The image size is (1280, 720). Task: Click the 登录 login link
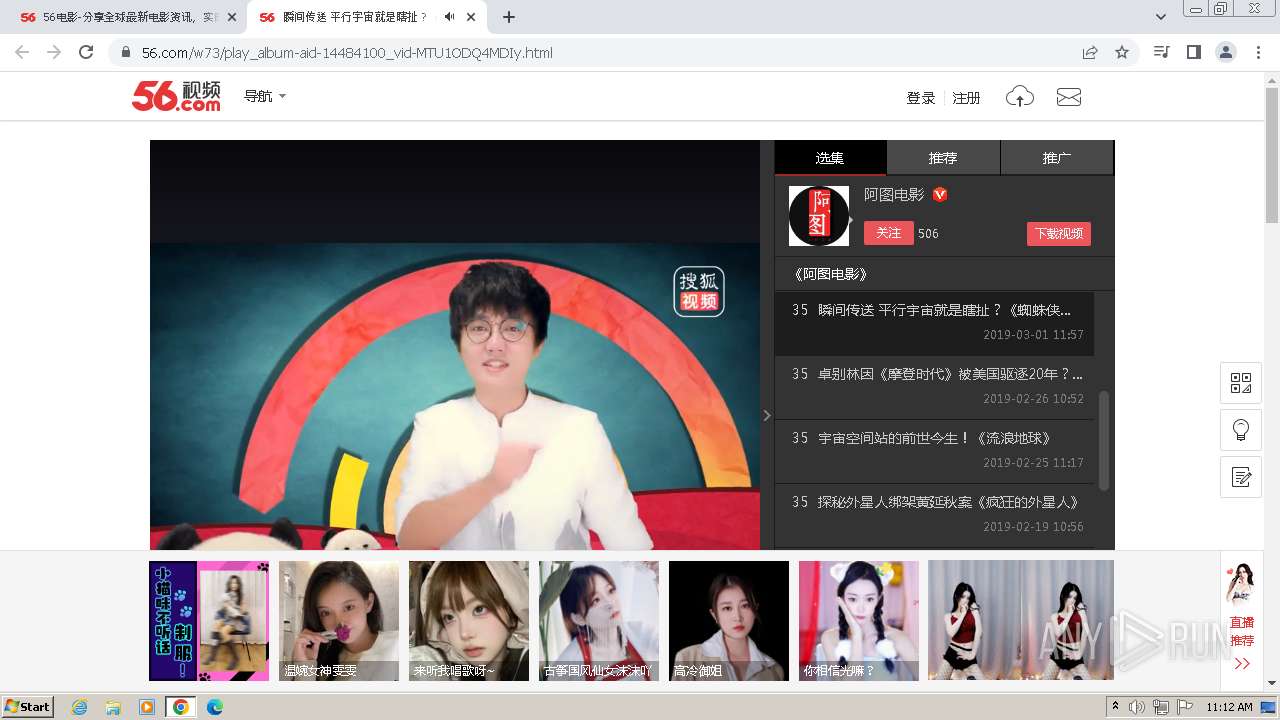pyautogui.click(x=920, y=98)
